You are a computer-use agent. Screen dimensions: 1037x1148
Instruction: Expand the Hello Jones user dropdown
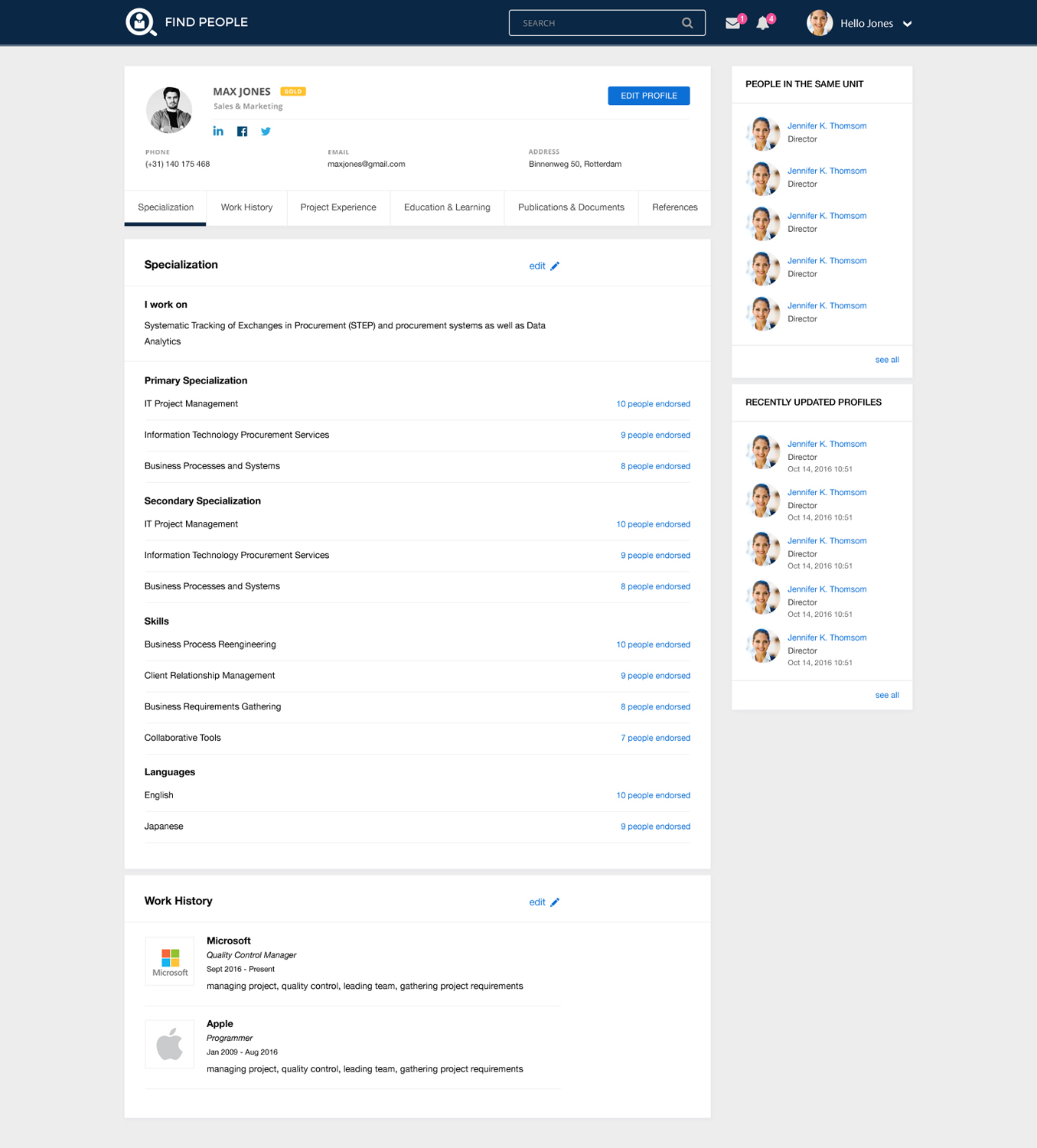tap(907, 24)
